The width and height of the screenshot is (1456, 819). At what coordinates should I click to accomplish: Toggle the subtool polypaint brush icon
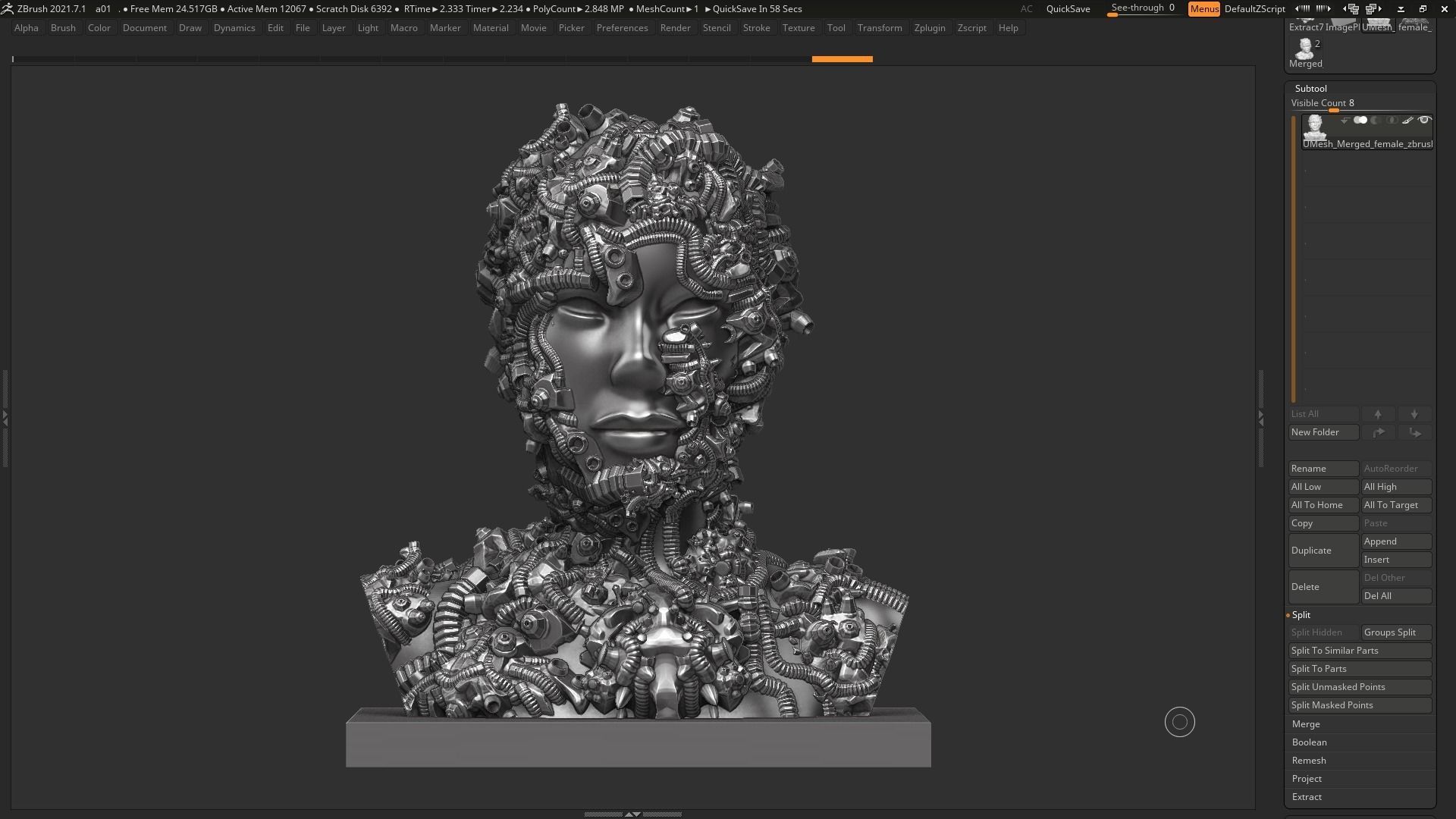(x=1407, y=121)
